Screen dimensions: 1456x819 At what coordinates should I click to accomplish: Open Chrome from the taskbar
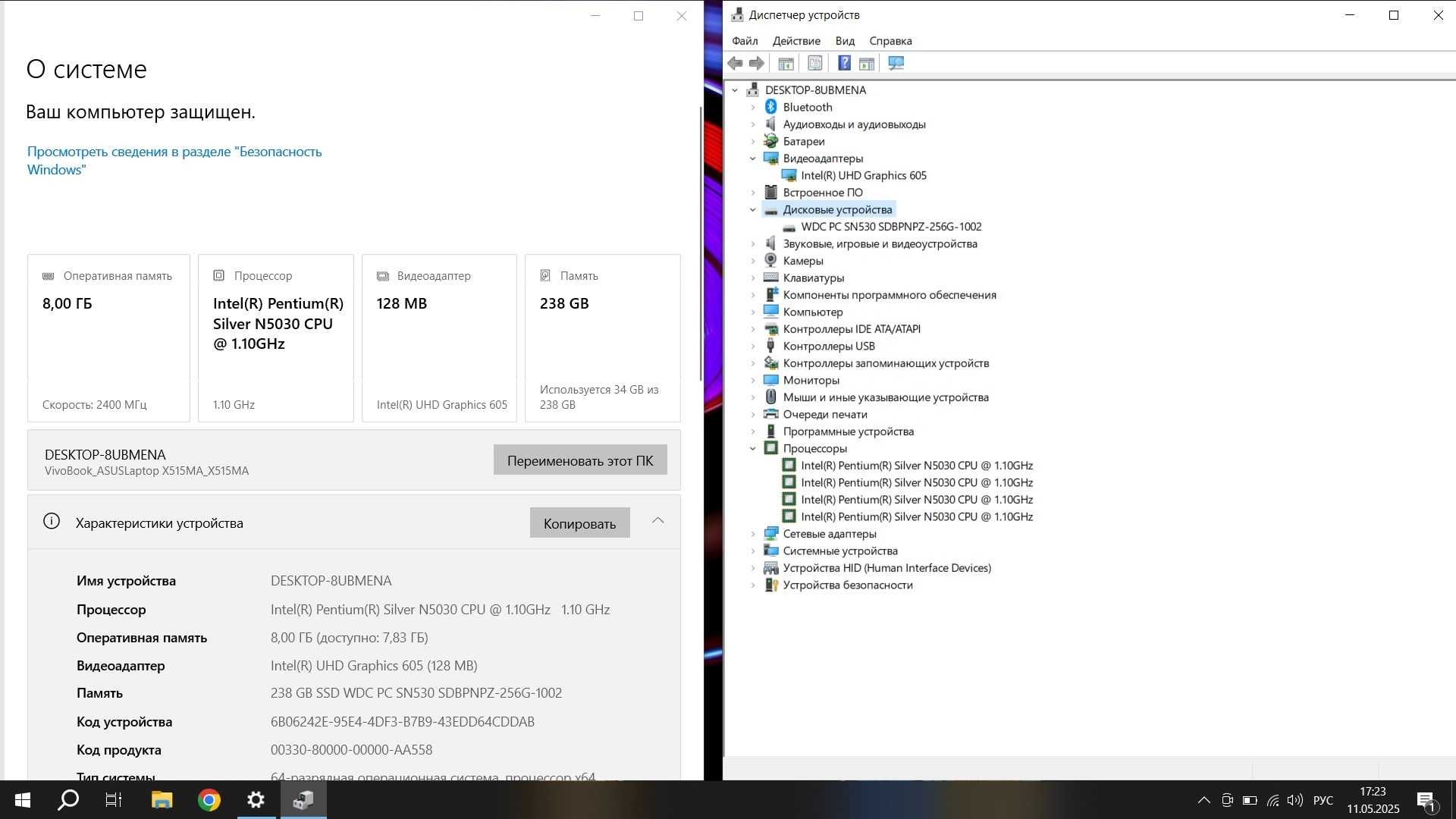[x=209, y=800]
